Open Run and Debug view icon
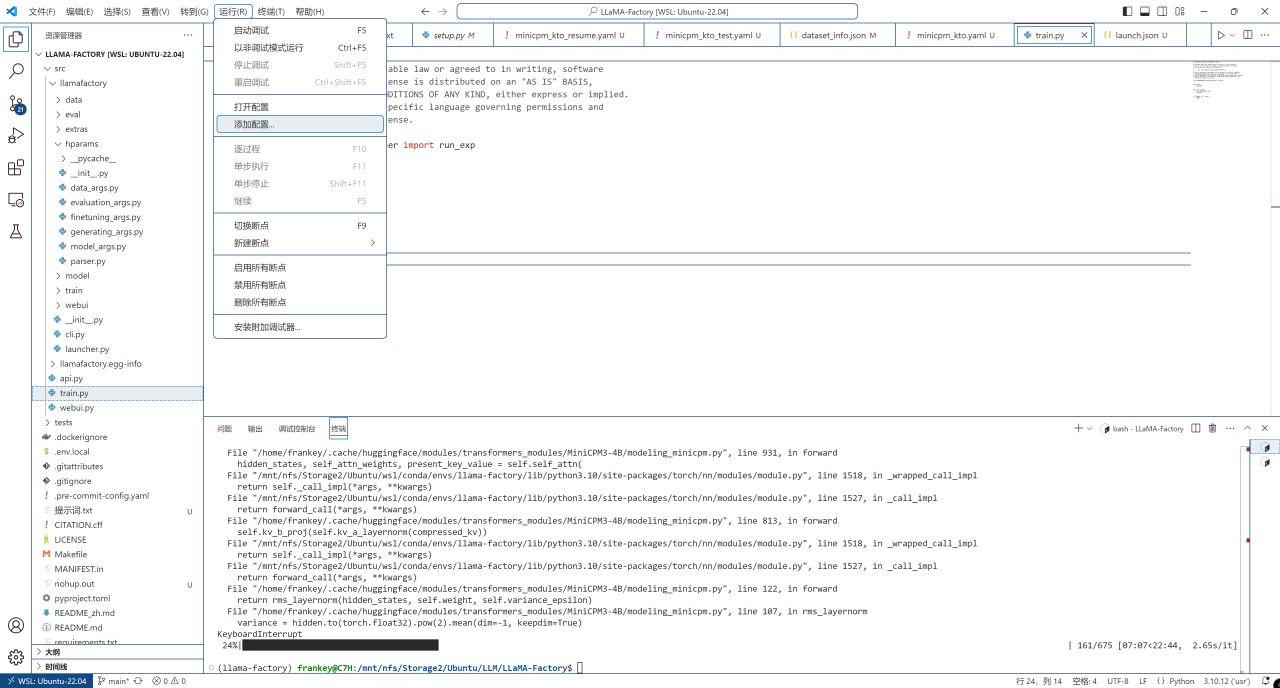1280x688 pixels. [x=15, y=136]
